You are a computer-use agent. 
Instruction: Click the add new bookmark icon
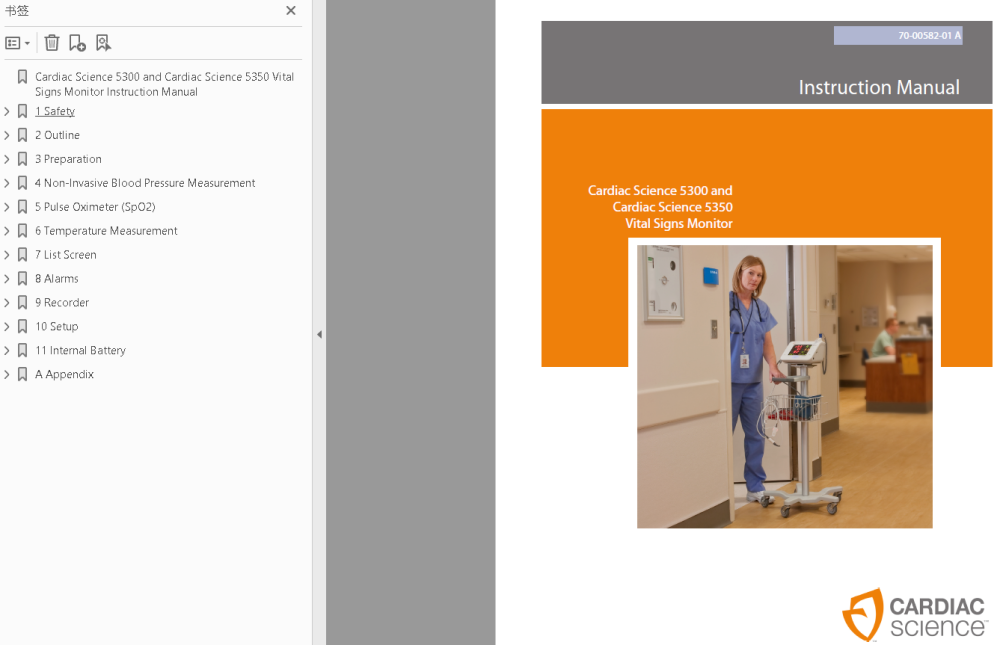(77, 43)
